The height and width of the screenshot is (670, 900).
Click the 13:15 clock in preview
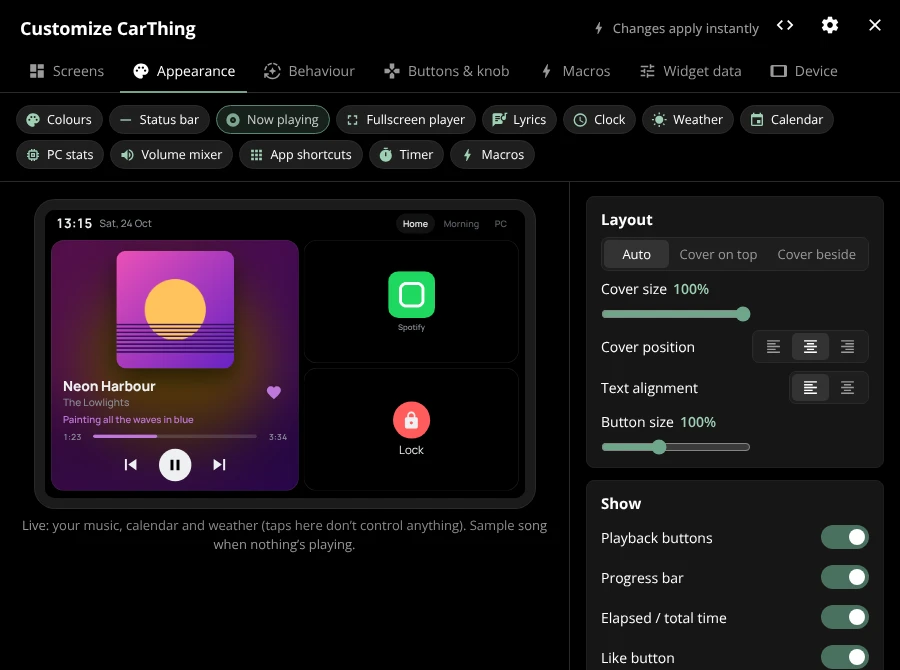[74, 223]
